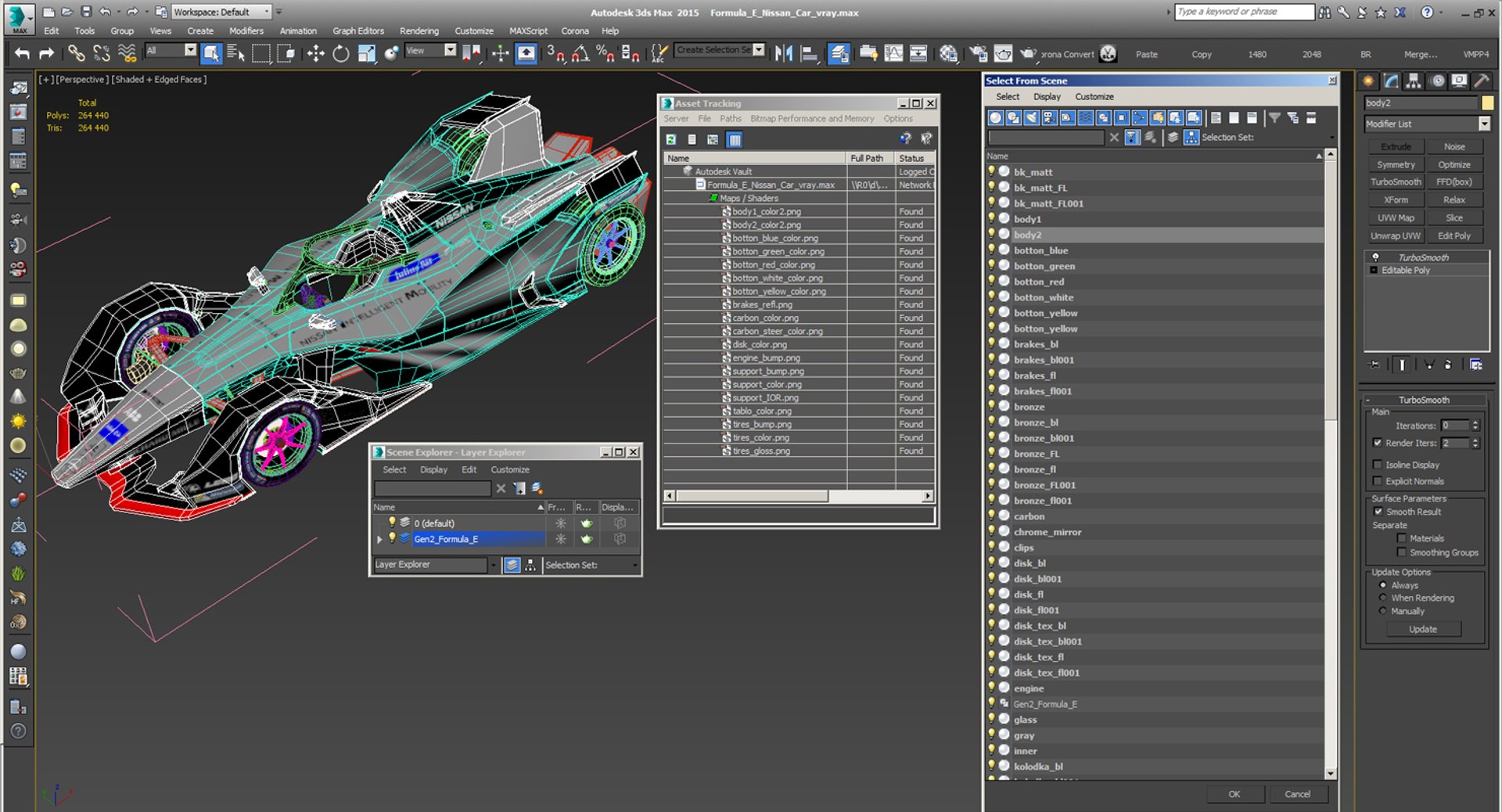1502x812 pixels.
Task: Activate the Select and Rotate tool
Action: pos(341,53)
